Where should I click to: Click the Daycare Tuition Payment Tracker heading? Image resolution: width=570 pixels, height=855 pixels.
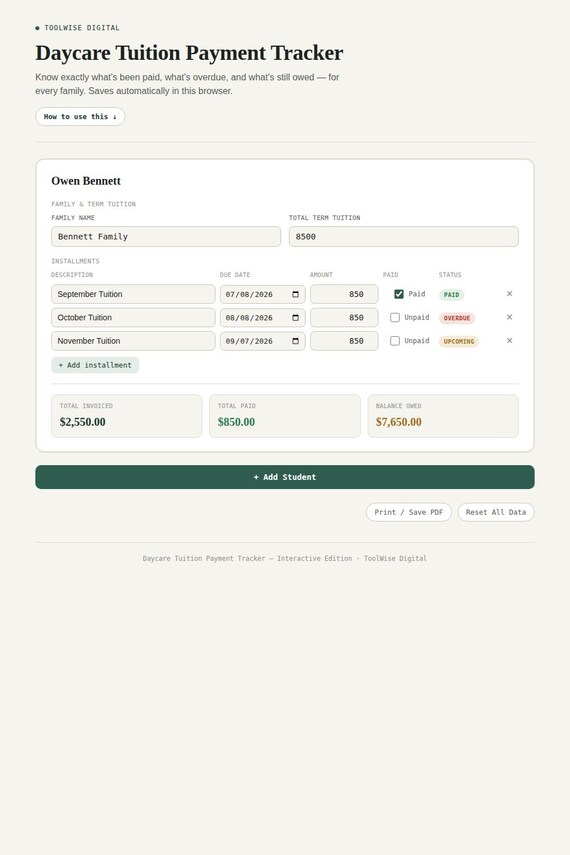[189, 53]
